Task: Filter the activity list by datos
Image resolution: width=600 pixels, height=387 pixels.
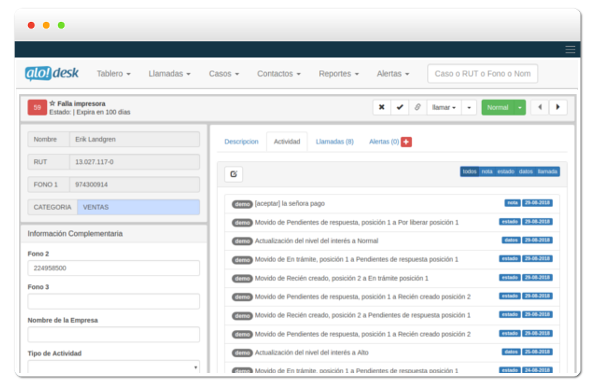Action: click(x=526, y=171)
